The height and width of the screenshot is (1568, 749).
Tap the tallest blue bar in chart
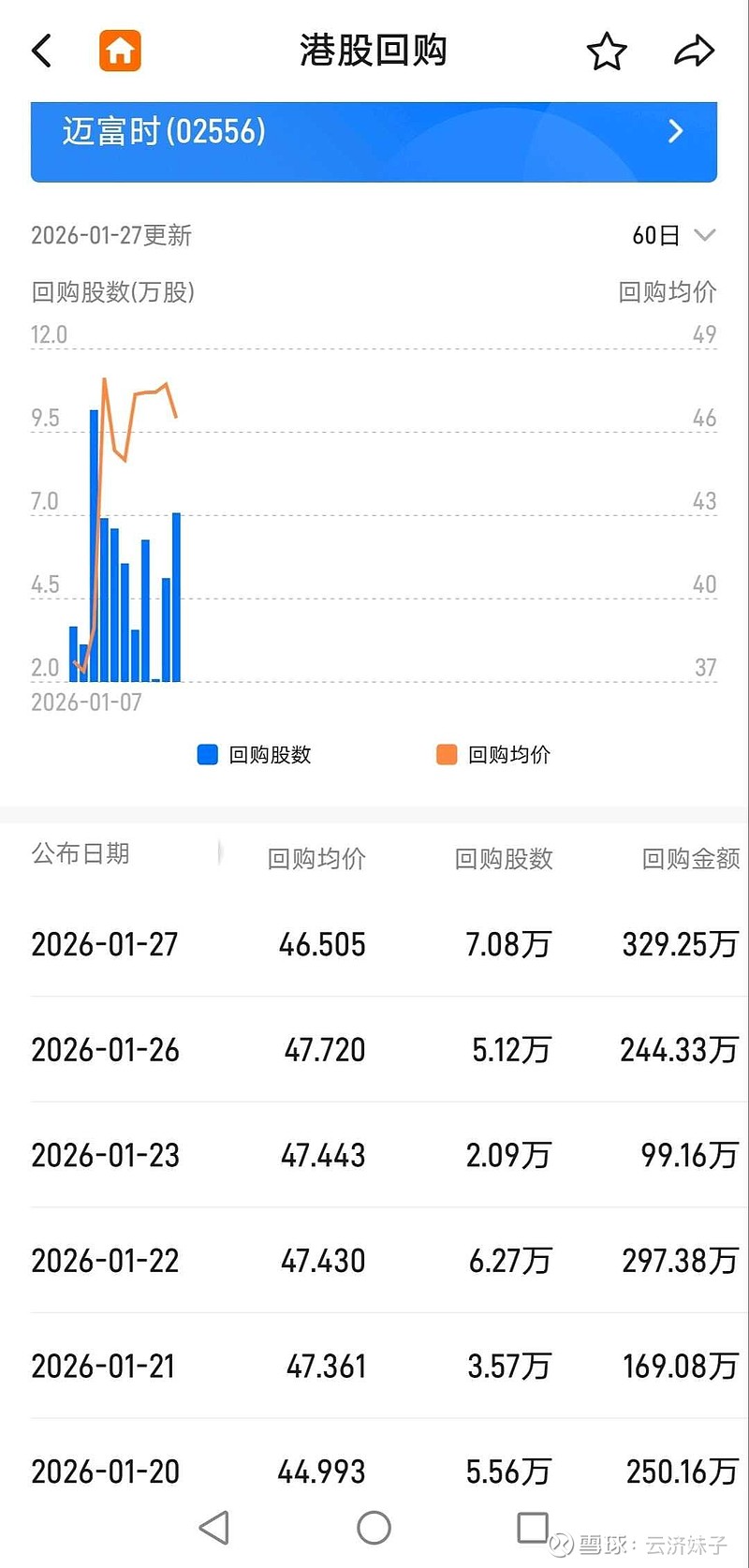tap(94, 546)
